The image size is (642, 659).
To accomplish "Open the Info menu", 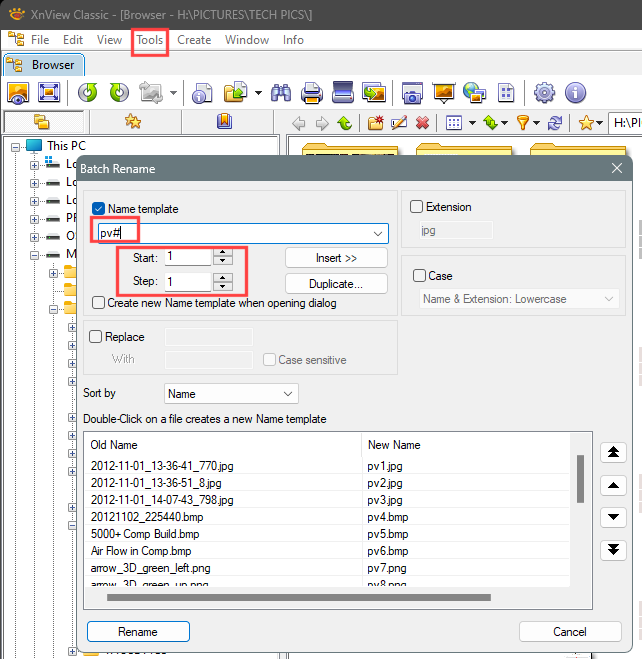I will tap(293, 40).
